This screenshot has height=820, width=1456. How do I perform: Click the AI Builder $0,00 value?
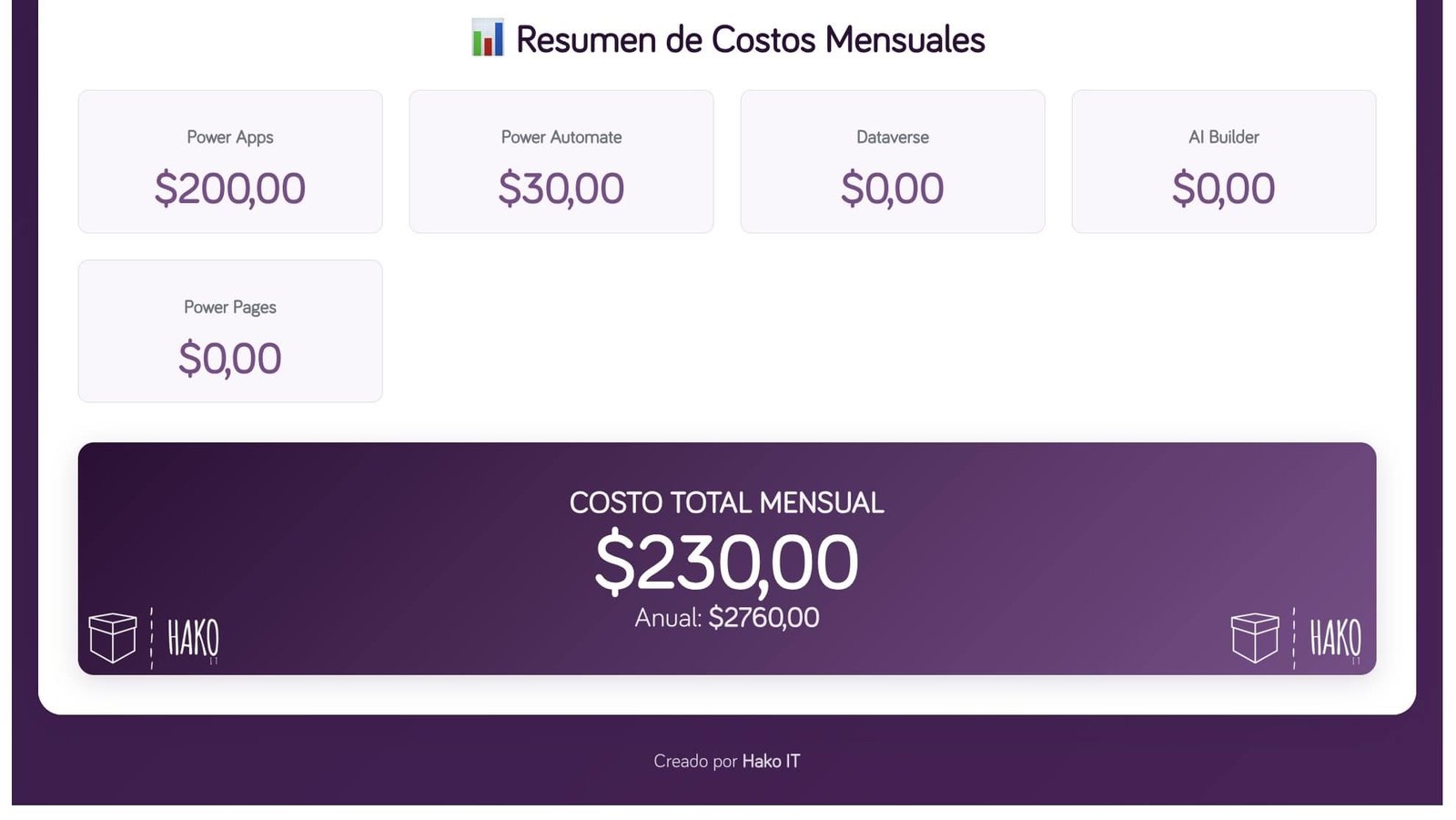1224,188
